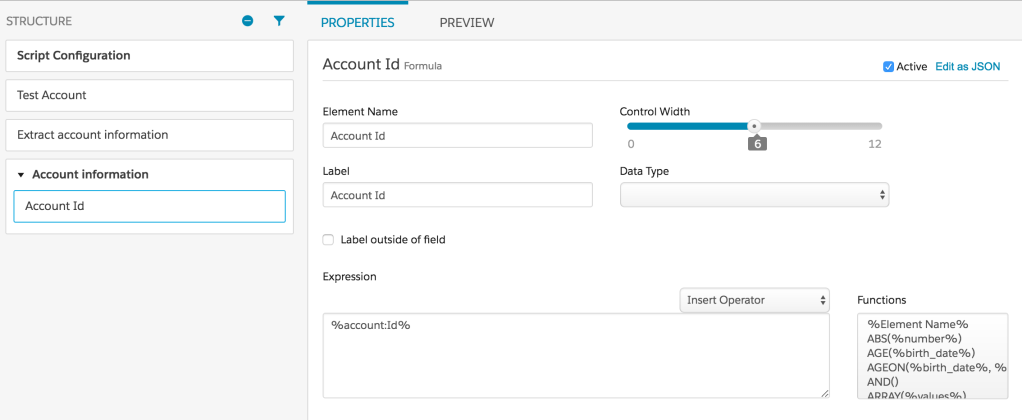Click the filter funnel icon in Structure
The width and height of the screenshot is (1022, 420).
[279, 21]
